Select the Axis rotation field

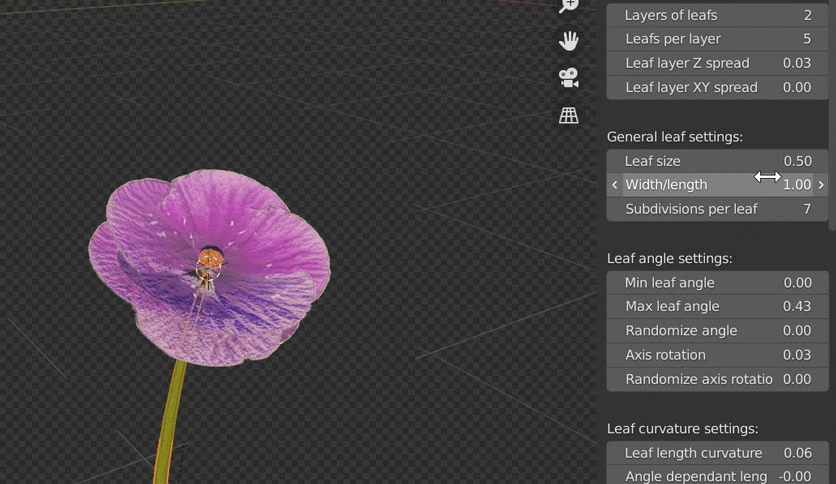tap(717, 355)
